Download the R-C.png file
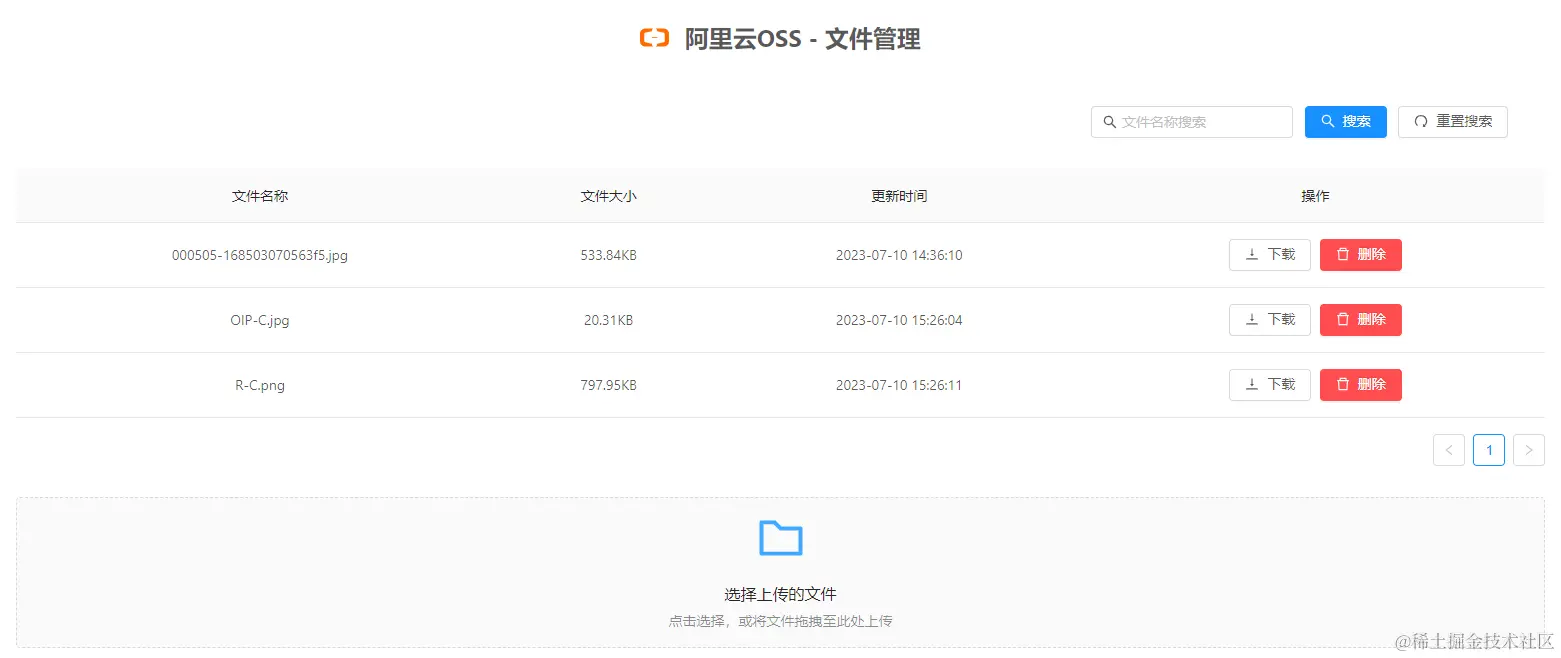Screen dimensions: 1561x658 click(1269, 385)
